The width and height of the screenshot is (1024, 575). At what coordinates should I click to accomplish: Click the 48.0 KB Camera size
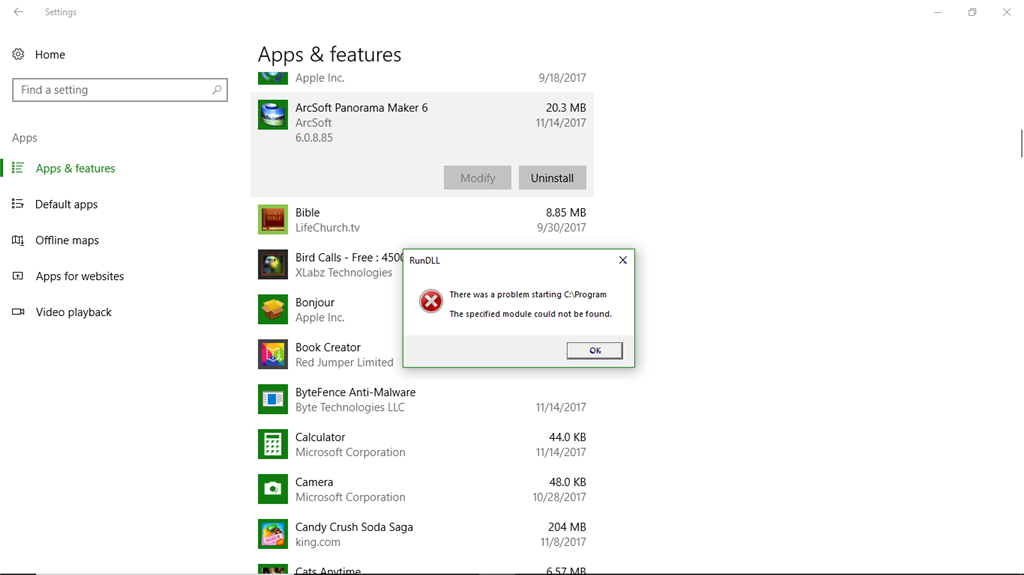tap(567, 482)
